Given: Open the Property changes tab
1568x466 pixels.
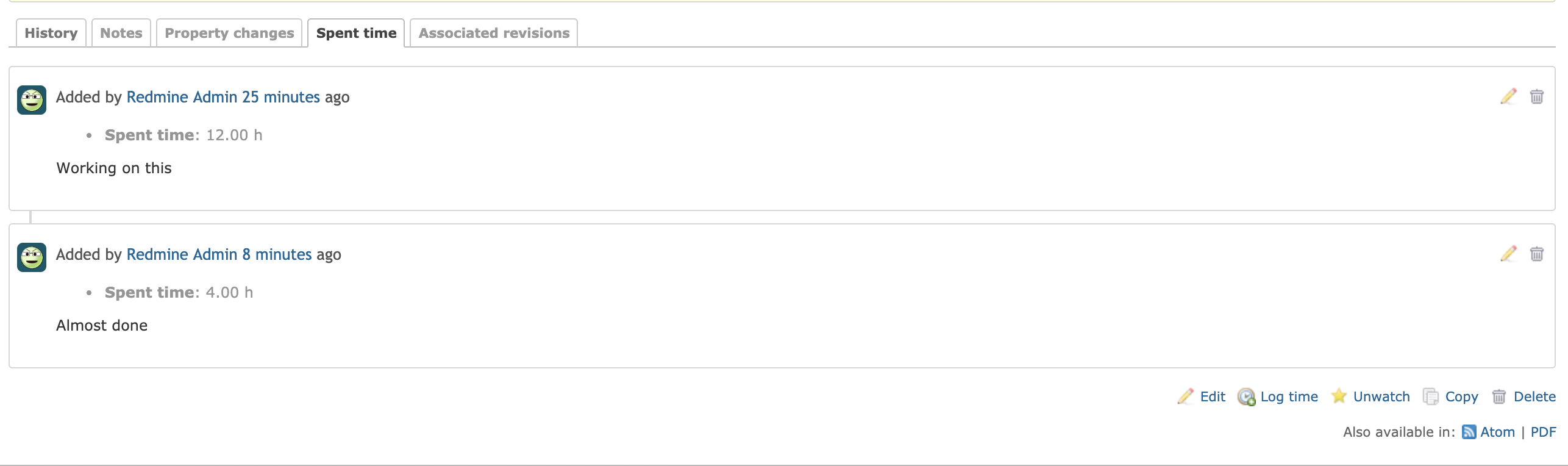Looking at the screenshot, I should pos(229,33).
